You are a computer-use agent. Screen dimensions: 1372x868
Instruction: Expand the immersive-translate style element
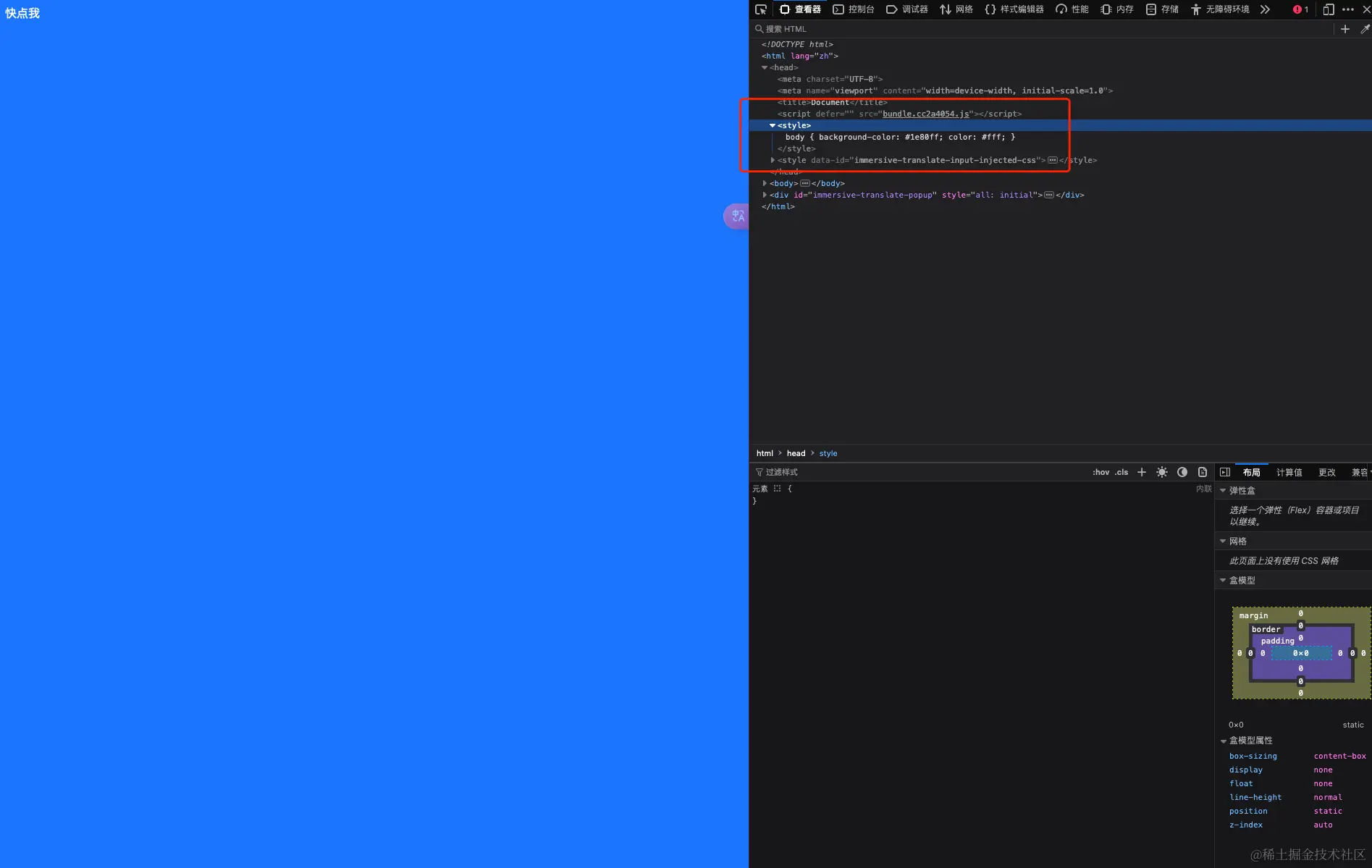[773, 160]
